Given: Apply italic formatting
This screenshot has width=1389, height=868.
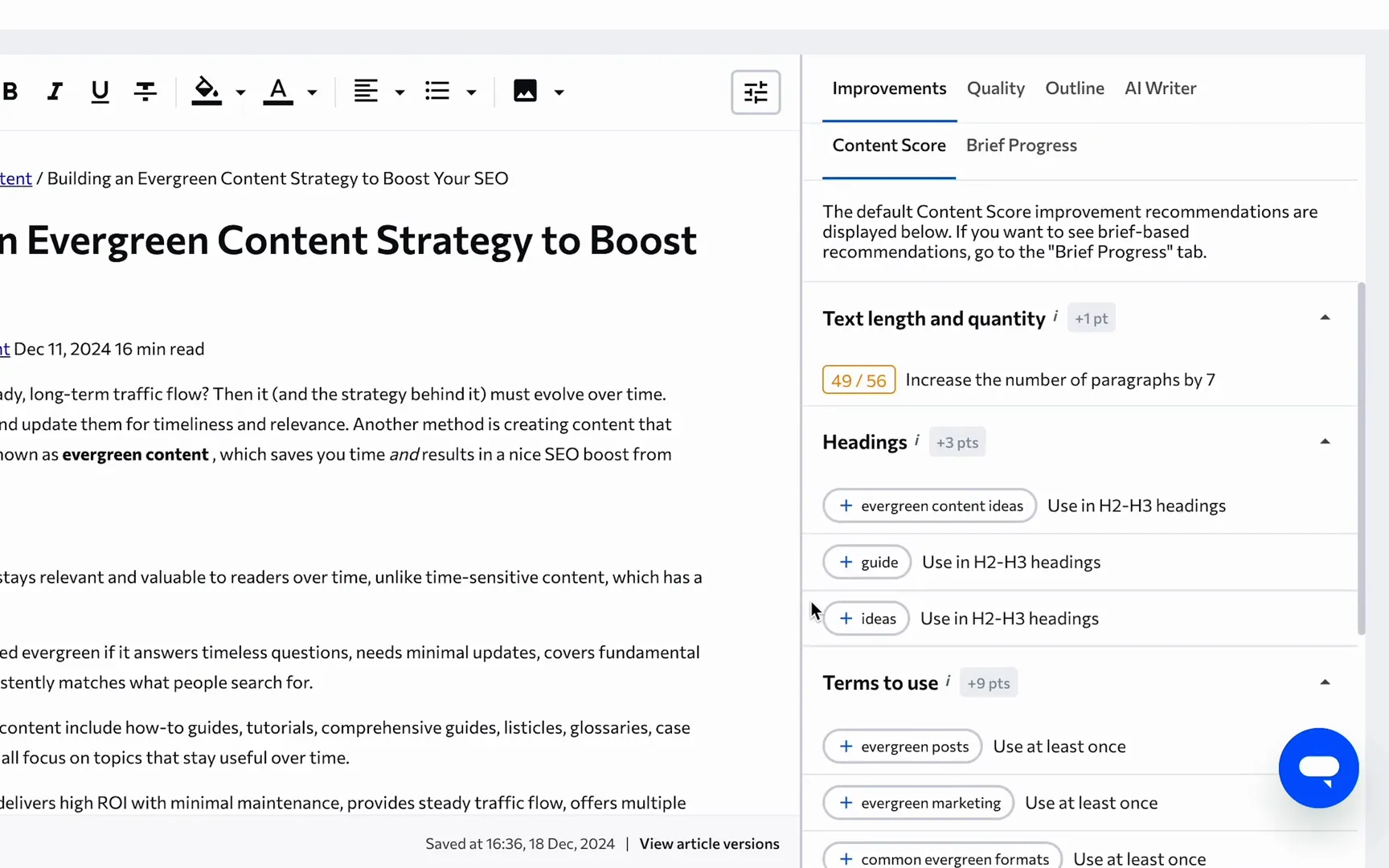Looking at the screenshot, I should 54,91.
